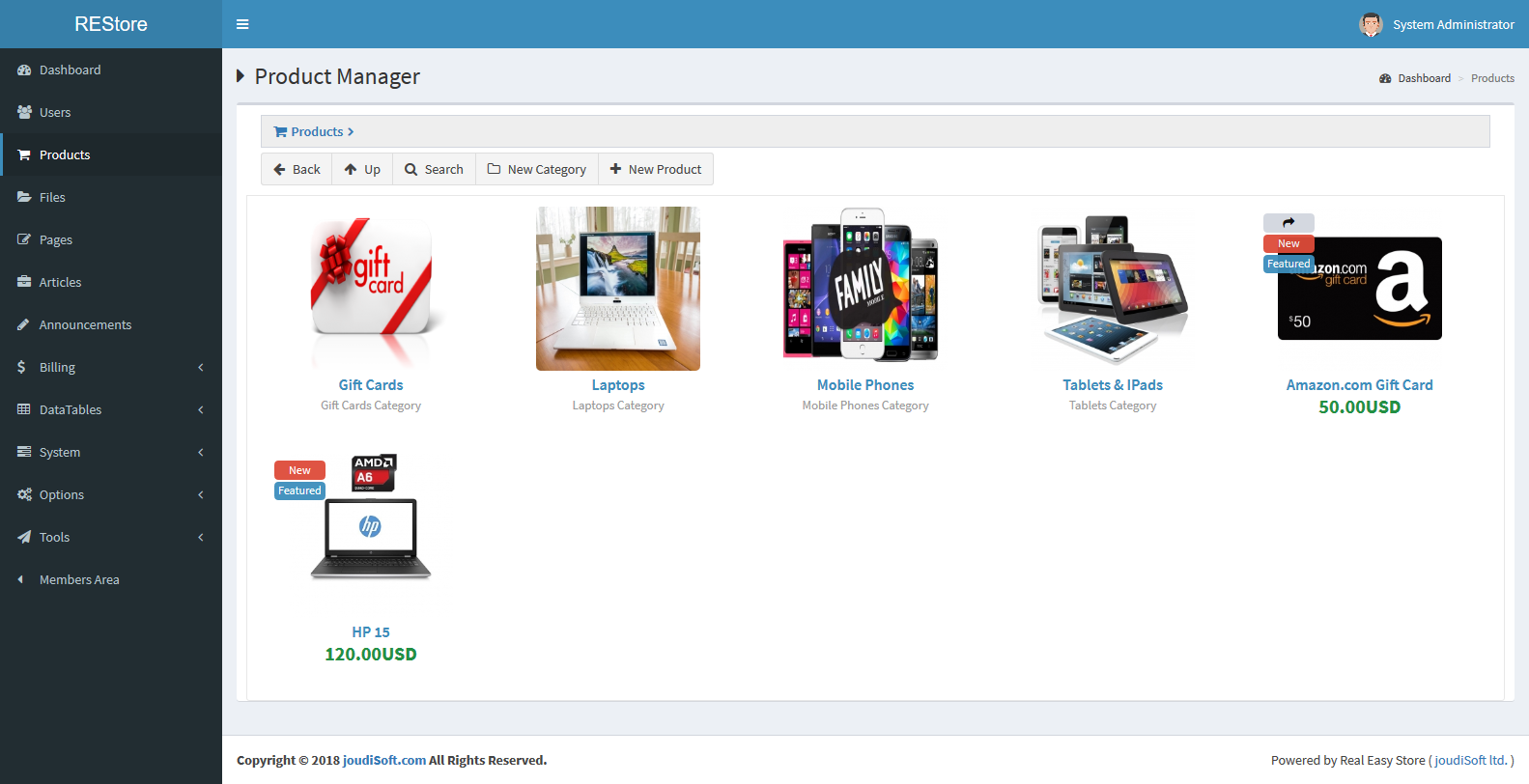The image size is (1529, 784).
Task: Click the share arrow icon on Amazon card
Action: (x=1288, y=223)
